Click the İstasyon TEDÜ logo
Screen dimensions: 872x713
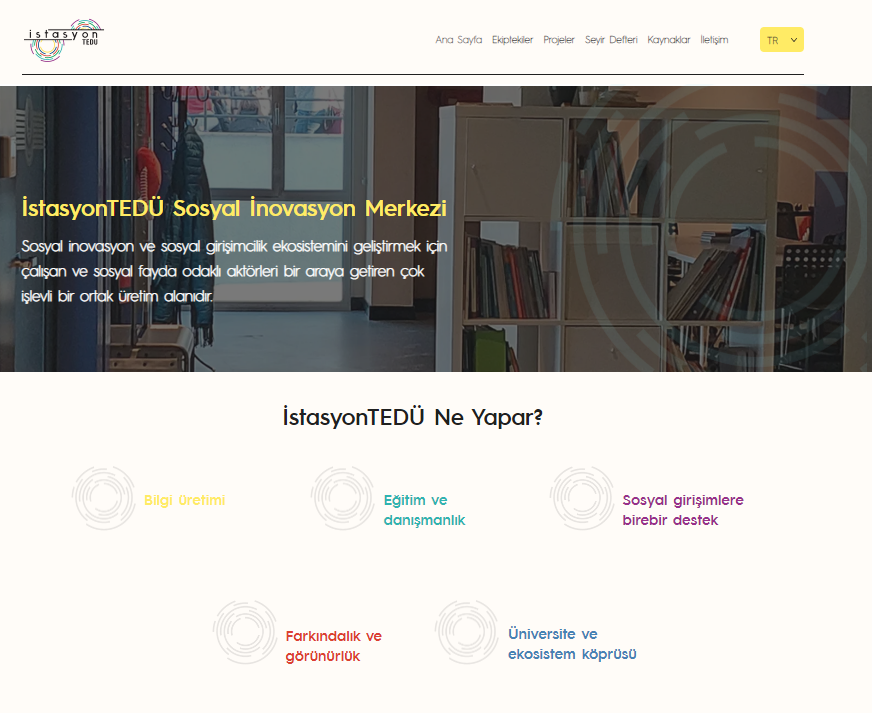pyautogui.click(x=64, y=40)
